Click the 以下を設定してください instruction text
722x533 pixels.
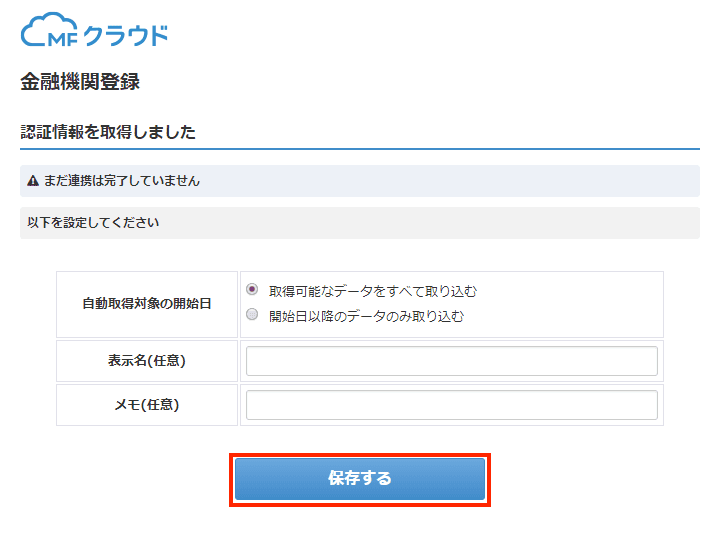pos(90,222)
